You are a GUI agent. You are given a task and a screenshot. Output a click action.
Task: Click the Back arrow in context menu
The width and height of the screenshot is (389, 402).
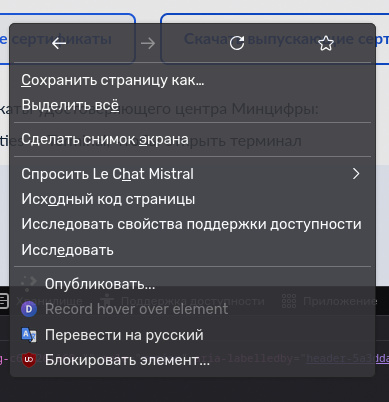(x=59, y=43)
